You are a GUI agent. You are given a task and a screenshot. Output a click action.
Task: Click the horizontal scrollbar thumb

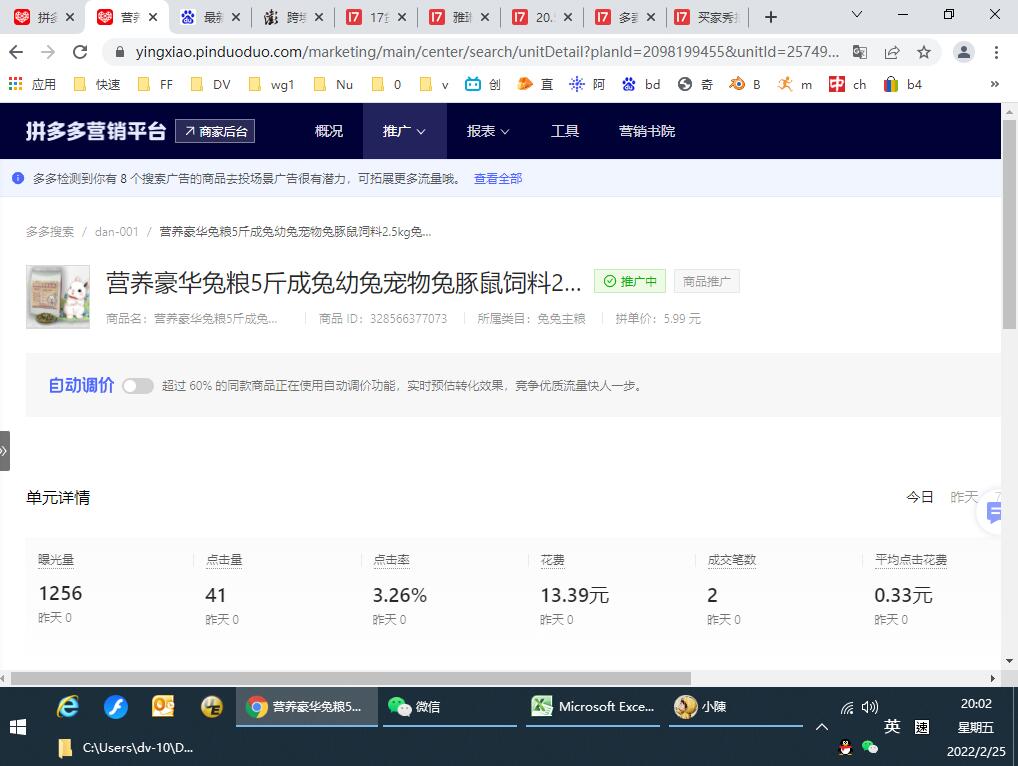(x=351, y=678)
